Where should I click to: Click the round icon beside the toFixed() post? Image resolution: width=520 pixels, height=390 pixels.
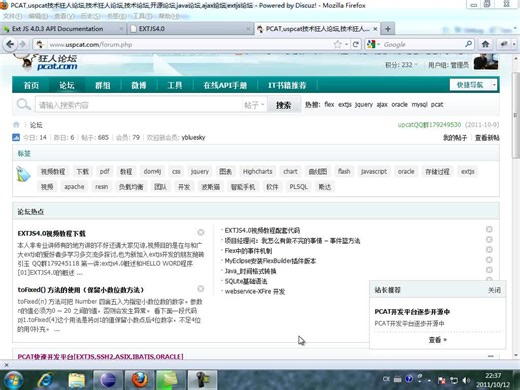pos(201,289)
